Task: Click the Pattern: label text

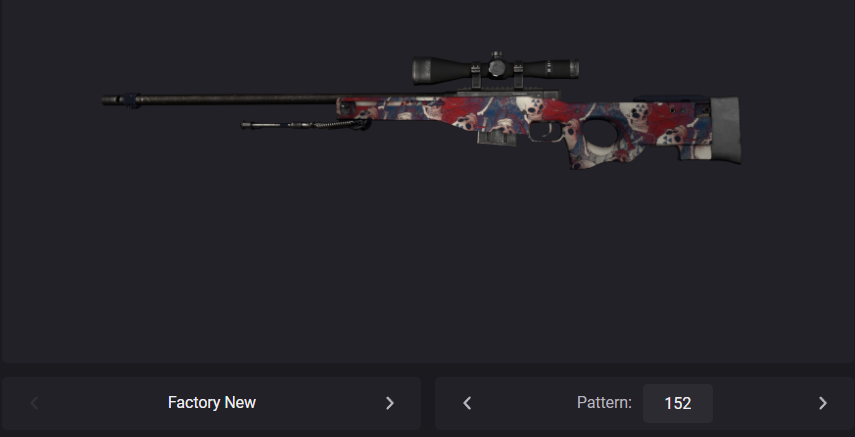Action: [604, 403]
